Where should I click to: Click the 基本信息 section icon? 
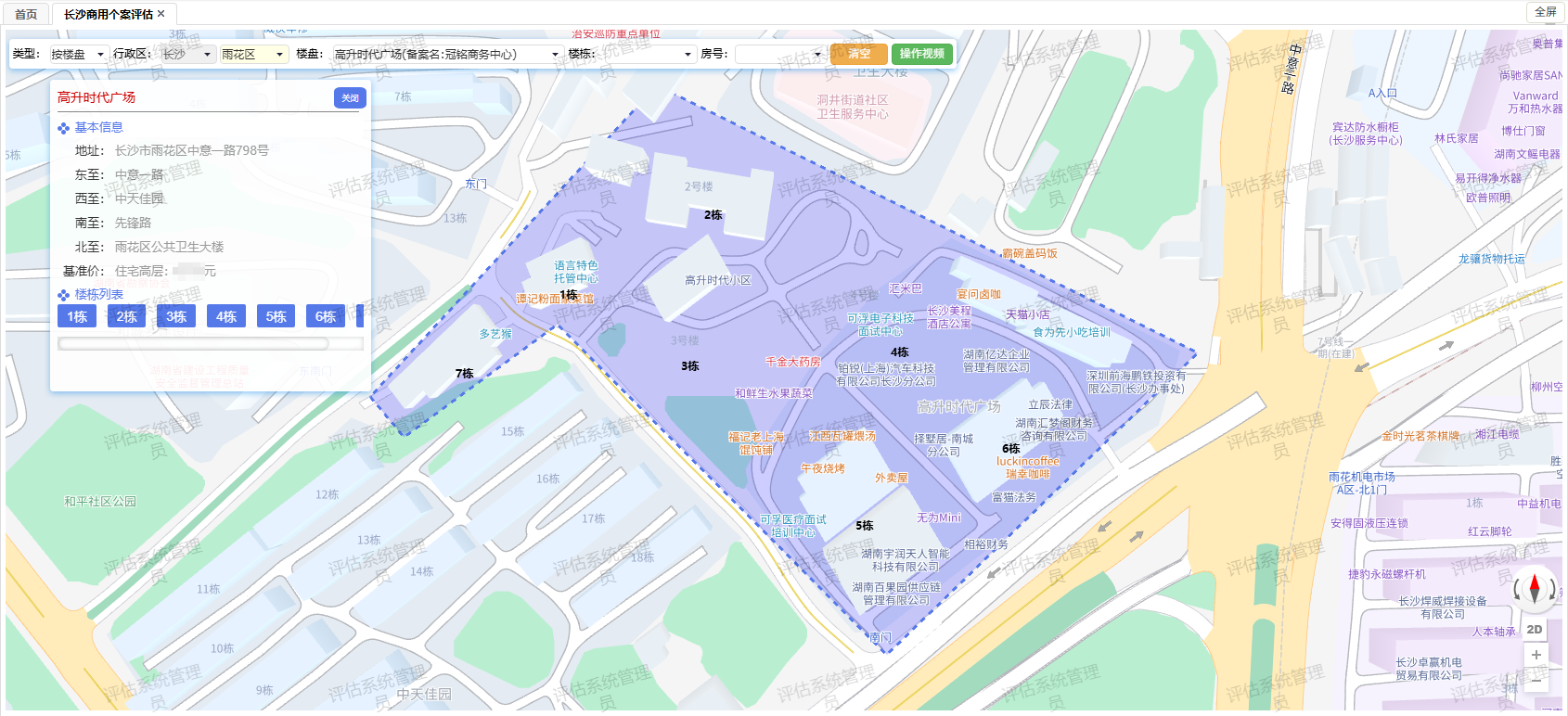coord(63,128)
